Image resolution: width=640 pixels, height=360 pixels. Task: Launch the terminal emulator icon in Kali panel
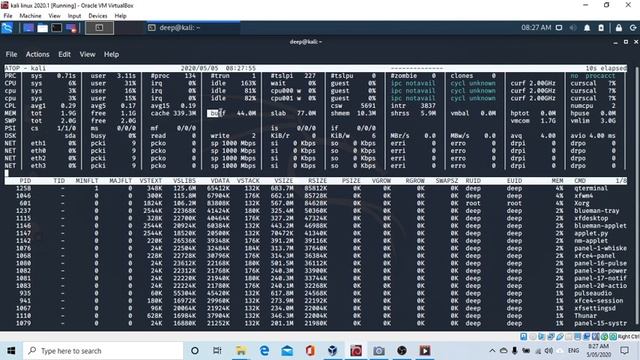point(57,28)
